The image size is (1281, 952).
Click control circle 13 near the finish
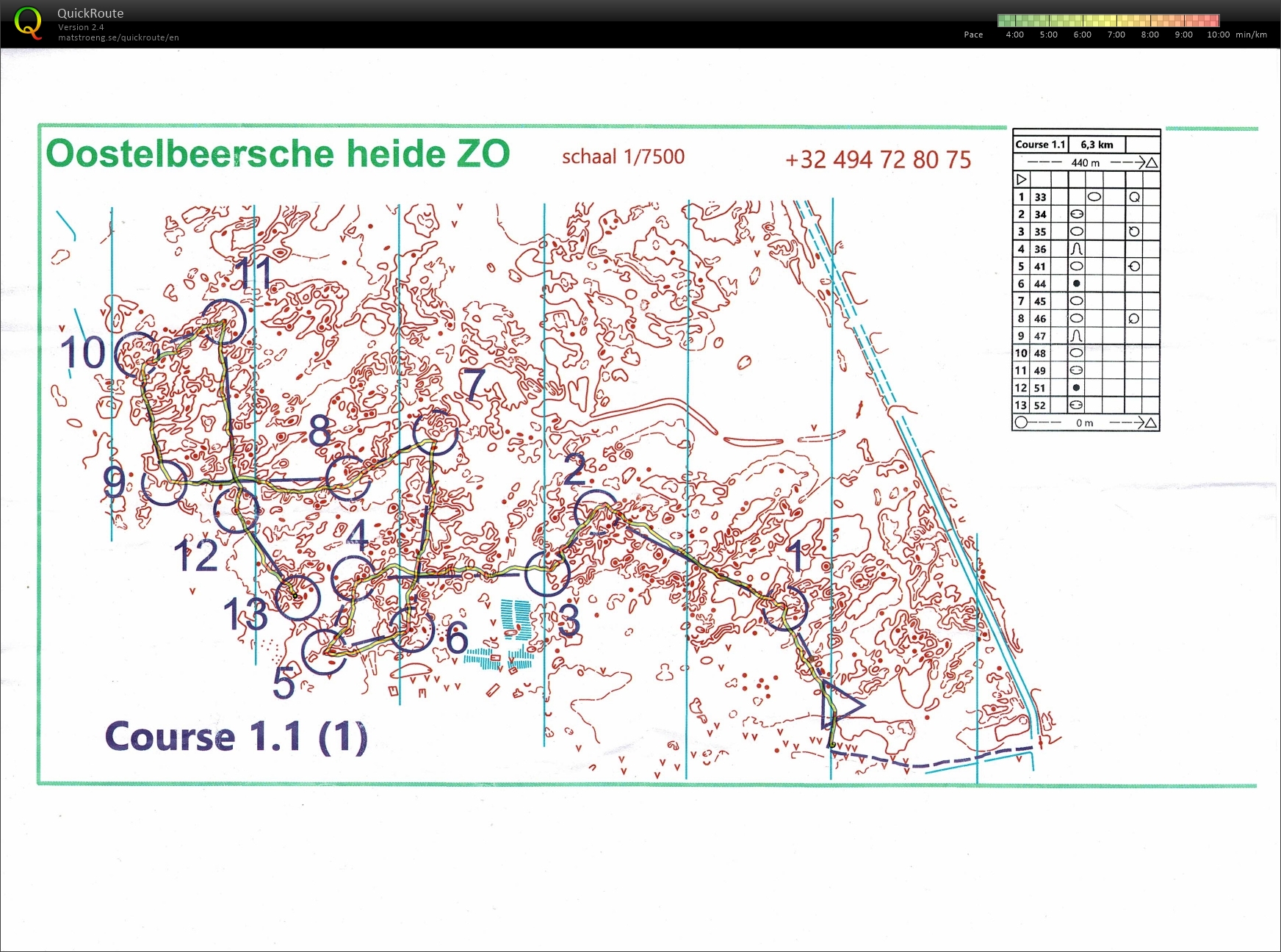point(297,596)
